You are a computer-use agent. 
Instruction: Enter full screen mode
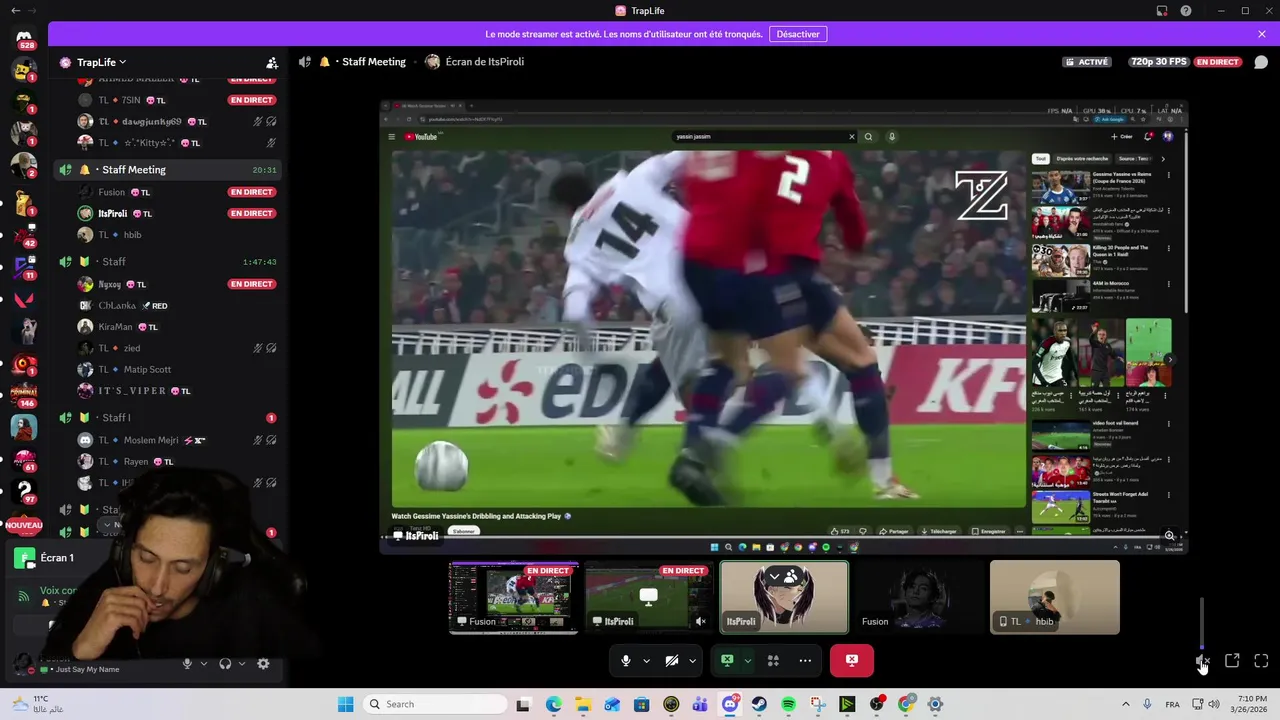[x=1261, y=661]
